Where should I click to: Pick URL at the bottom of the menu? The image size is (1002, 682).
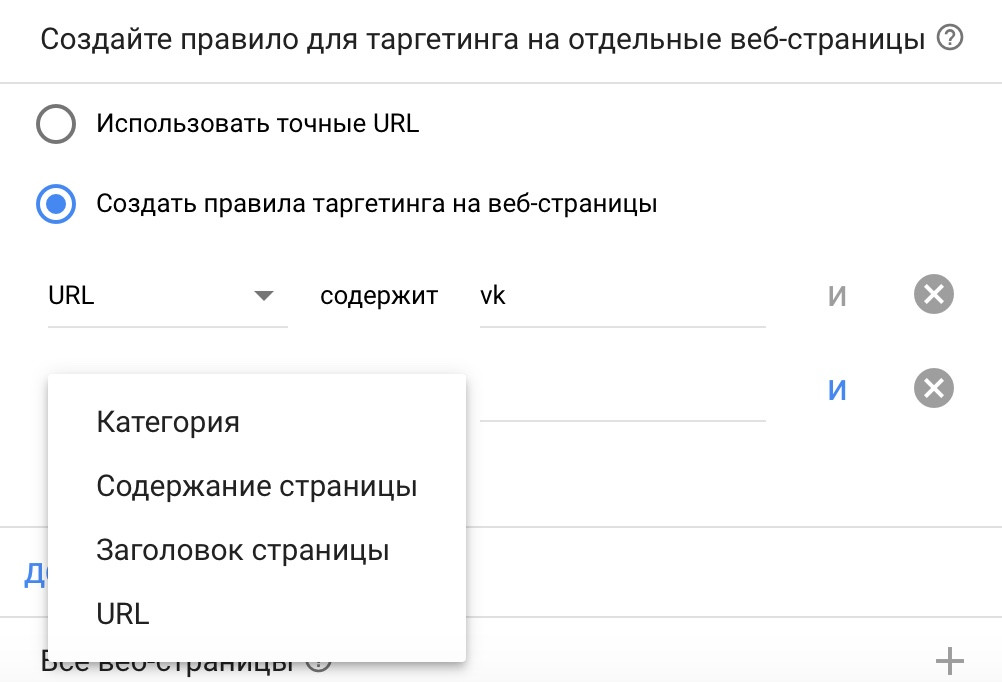point(122,614)
